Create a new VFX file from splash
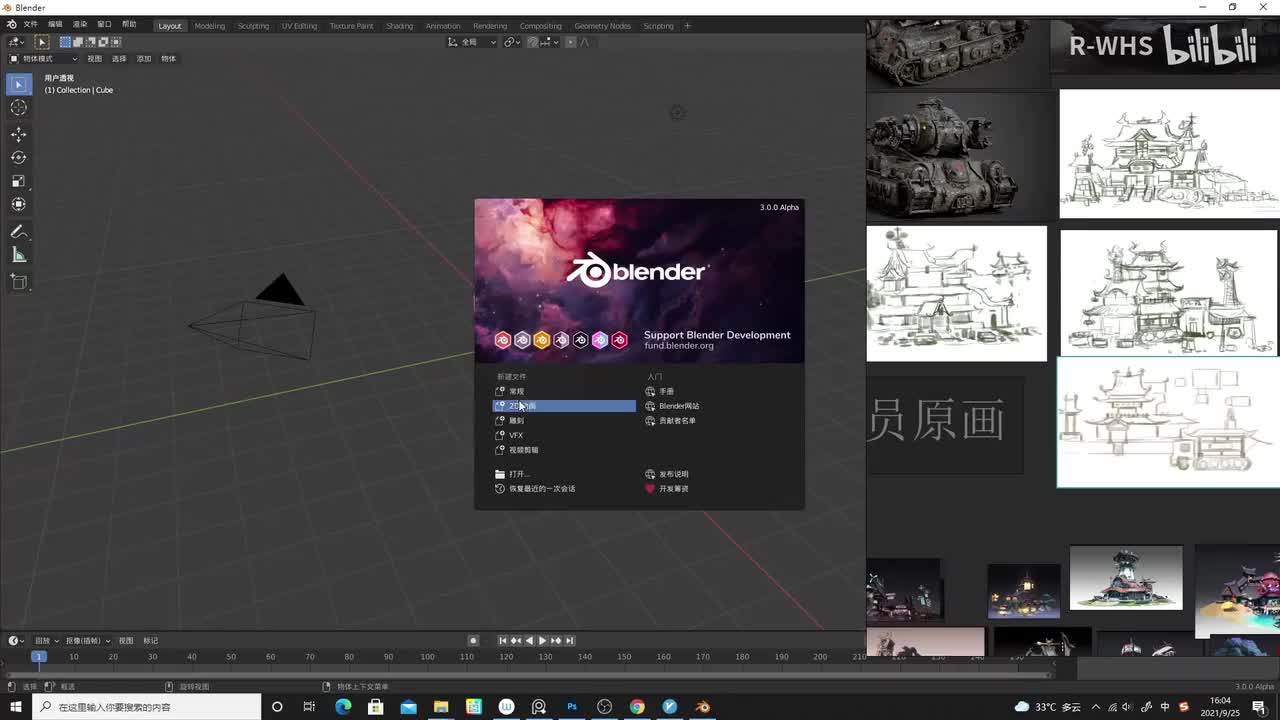 (564, 435)
